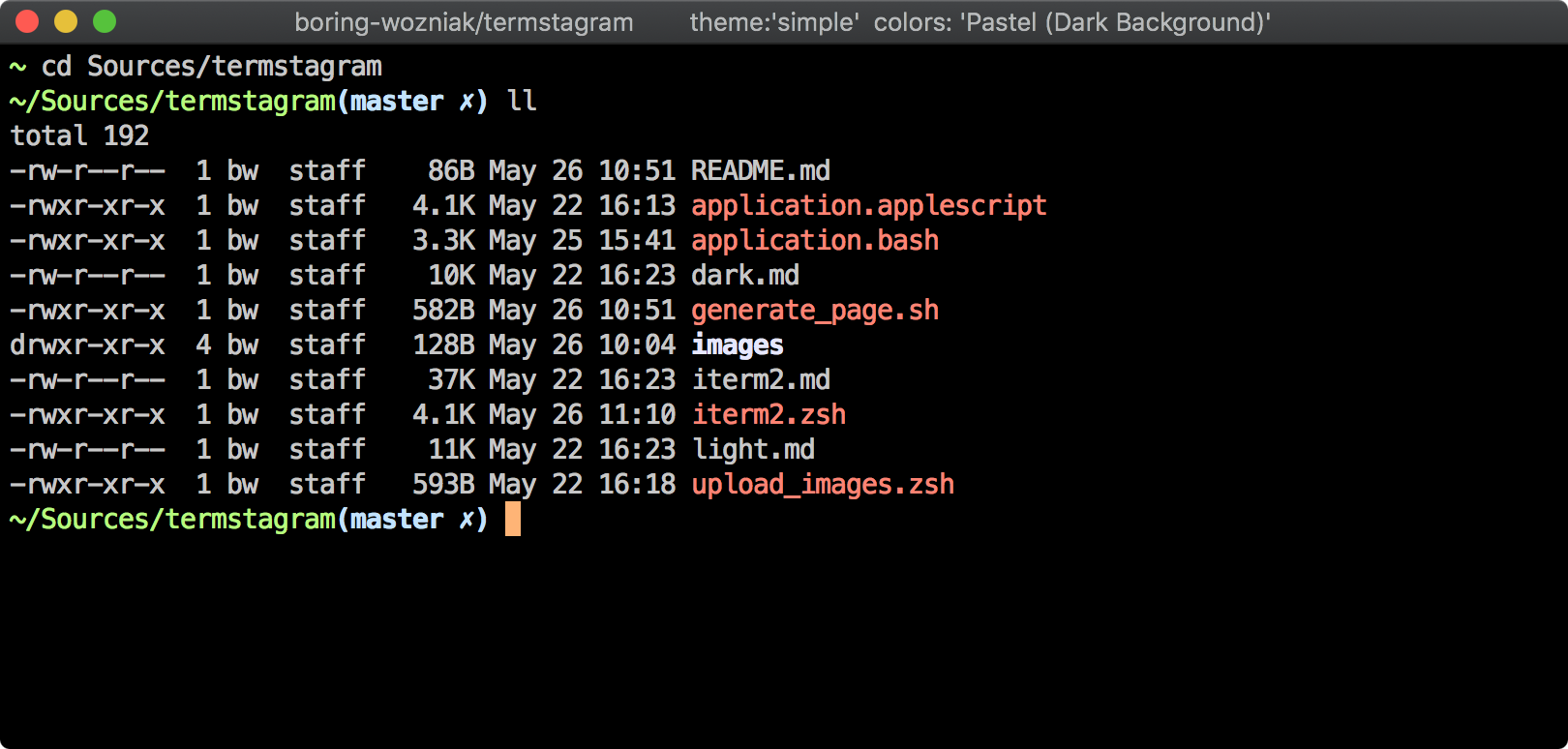Click the iterm2.zsh file name

point(768,415)
